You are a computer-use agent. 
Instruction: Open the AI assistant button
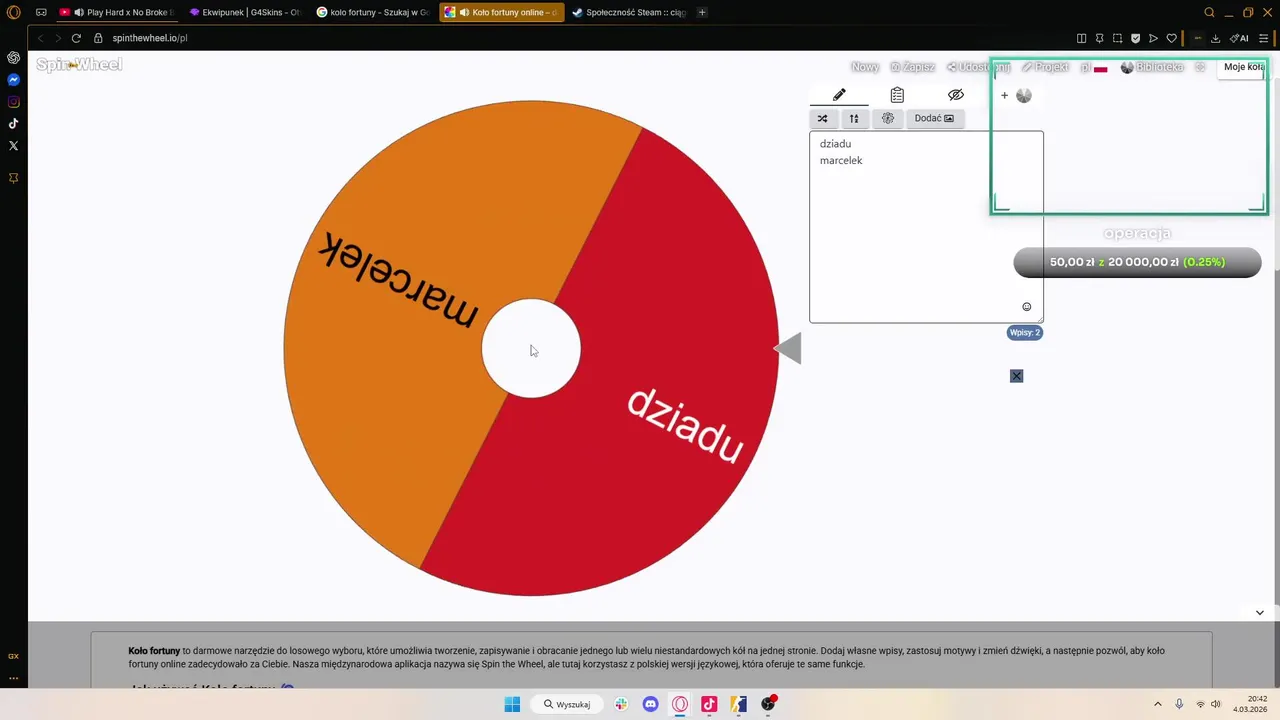pos(1239,38)
